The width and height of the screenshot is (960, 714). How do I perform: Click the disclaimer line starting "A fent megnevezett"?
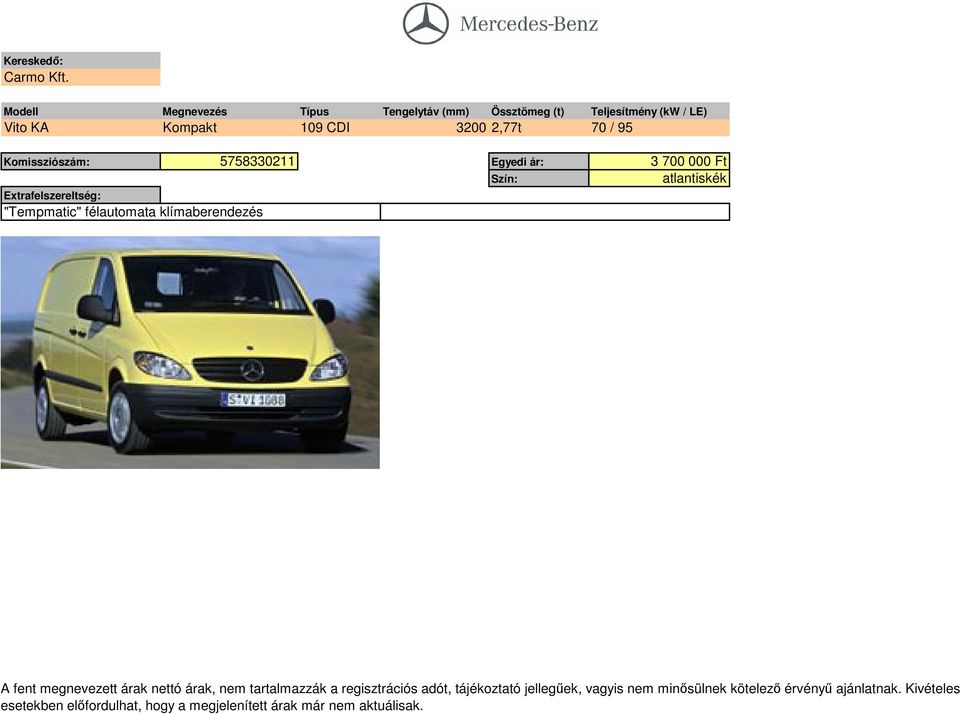pos(480,689)
